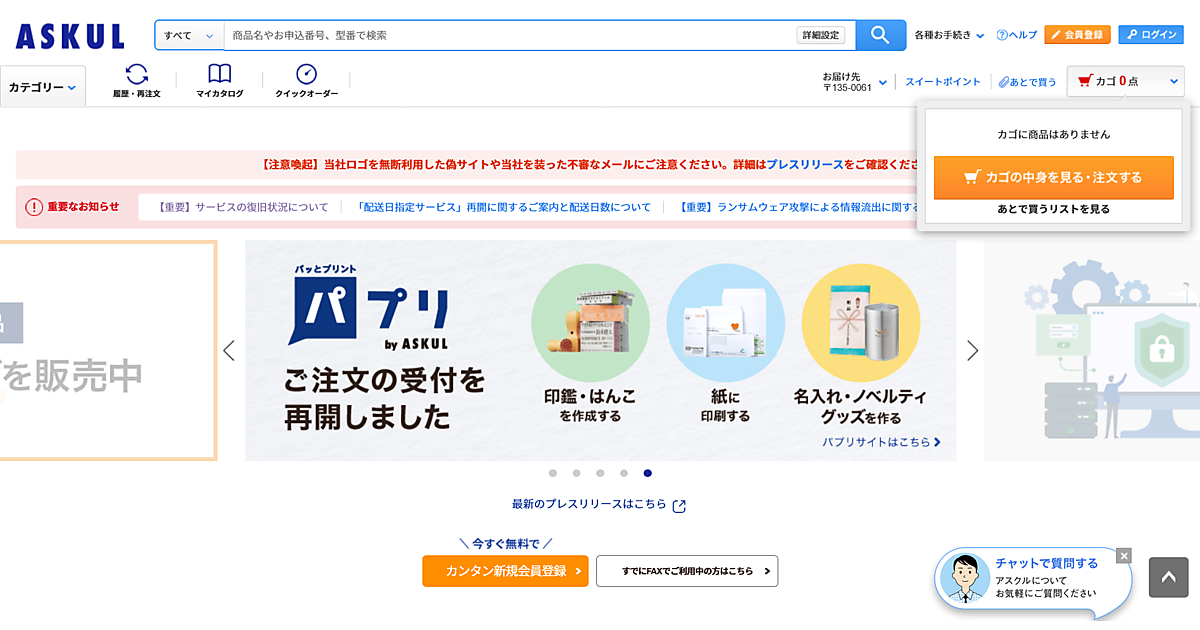Click the パプリ by ASKUL logo

click(x=370, y=309)
